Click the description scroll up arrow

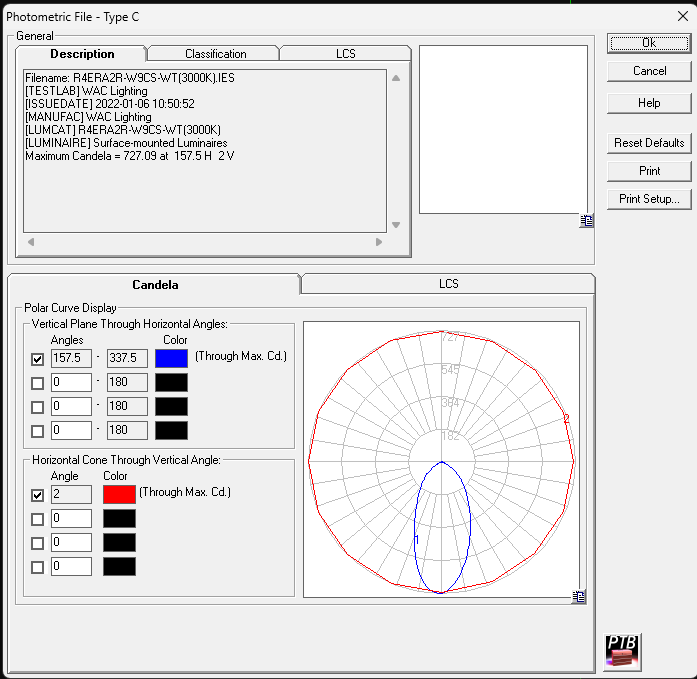(396, 78)
